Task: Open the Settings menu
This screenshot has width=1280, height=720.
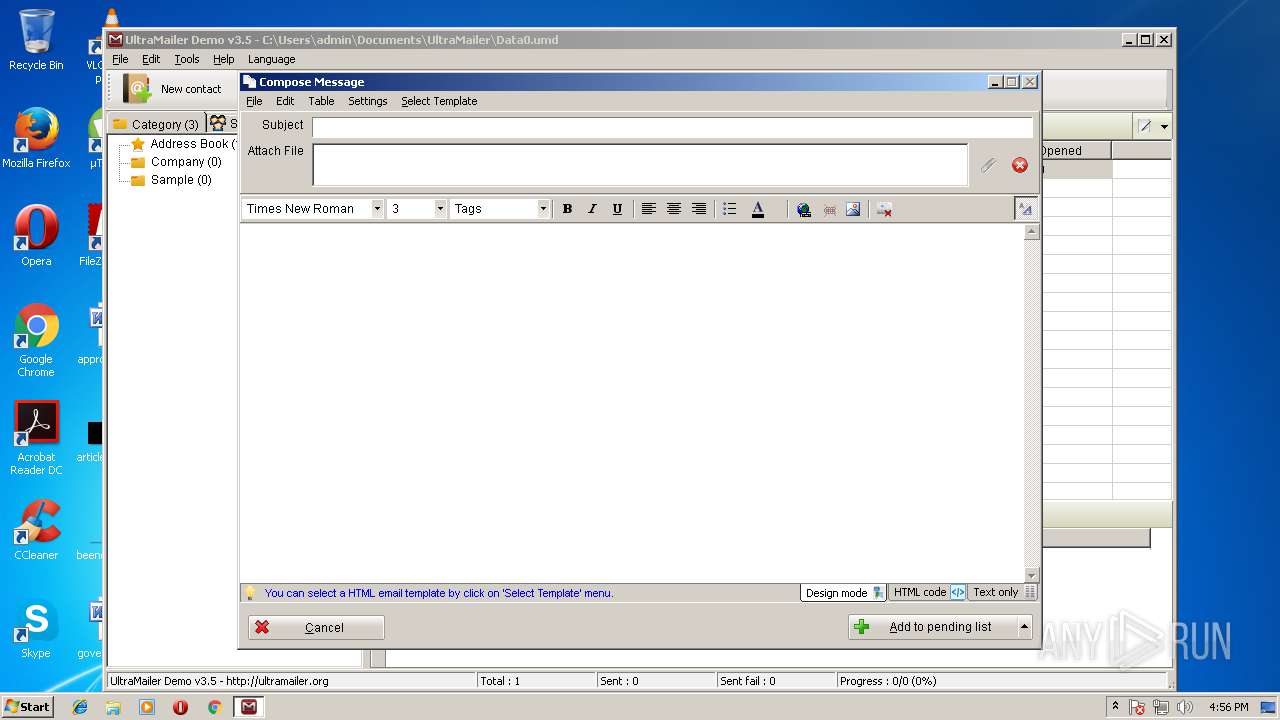Action: coord(367,101)
